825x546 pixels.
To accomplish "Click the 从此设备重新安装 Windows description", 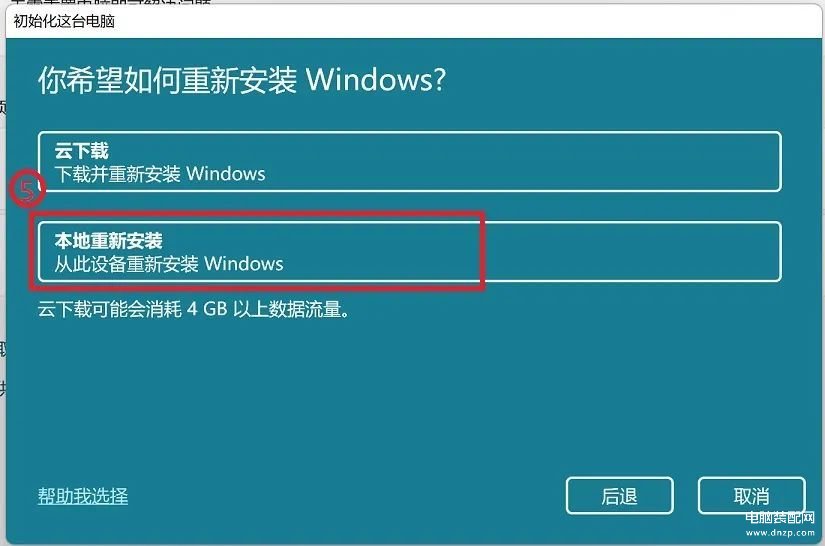I will click(169, 264).
